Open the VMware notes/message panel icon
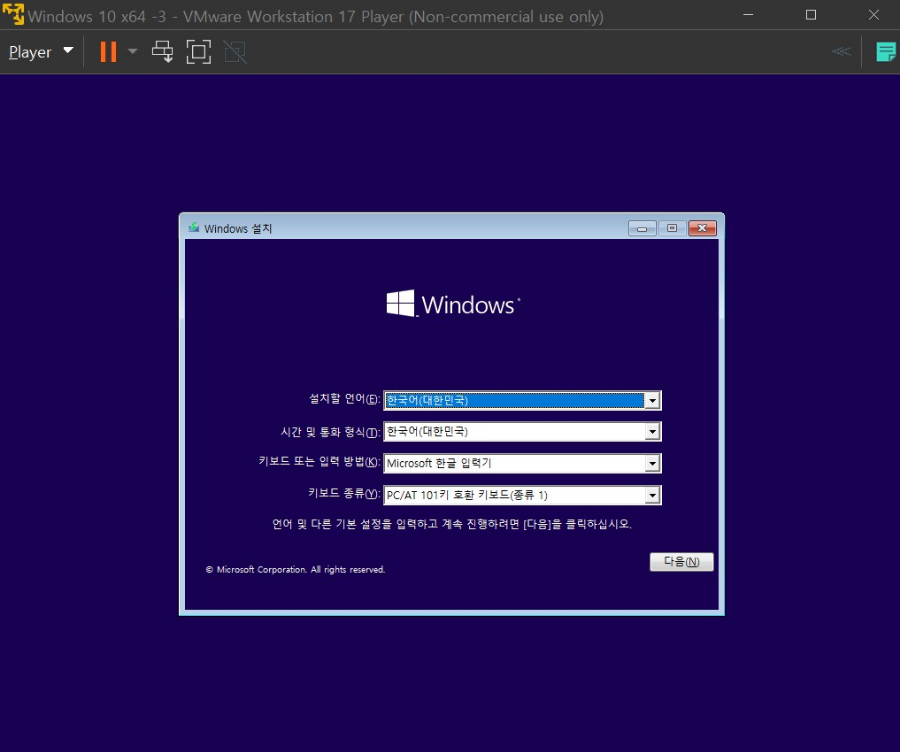This screenshot has height=752, width=900. point(886,52)
